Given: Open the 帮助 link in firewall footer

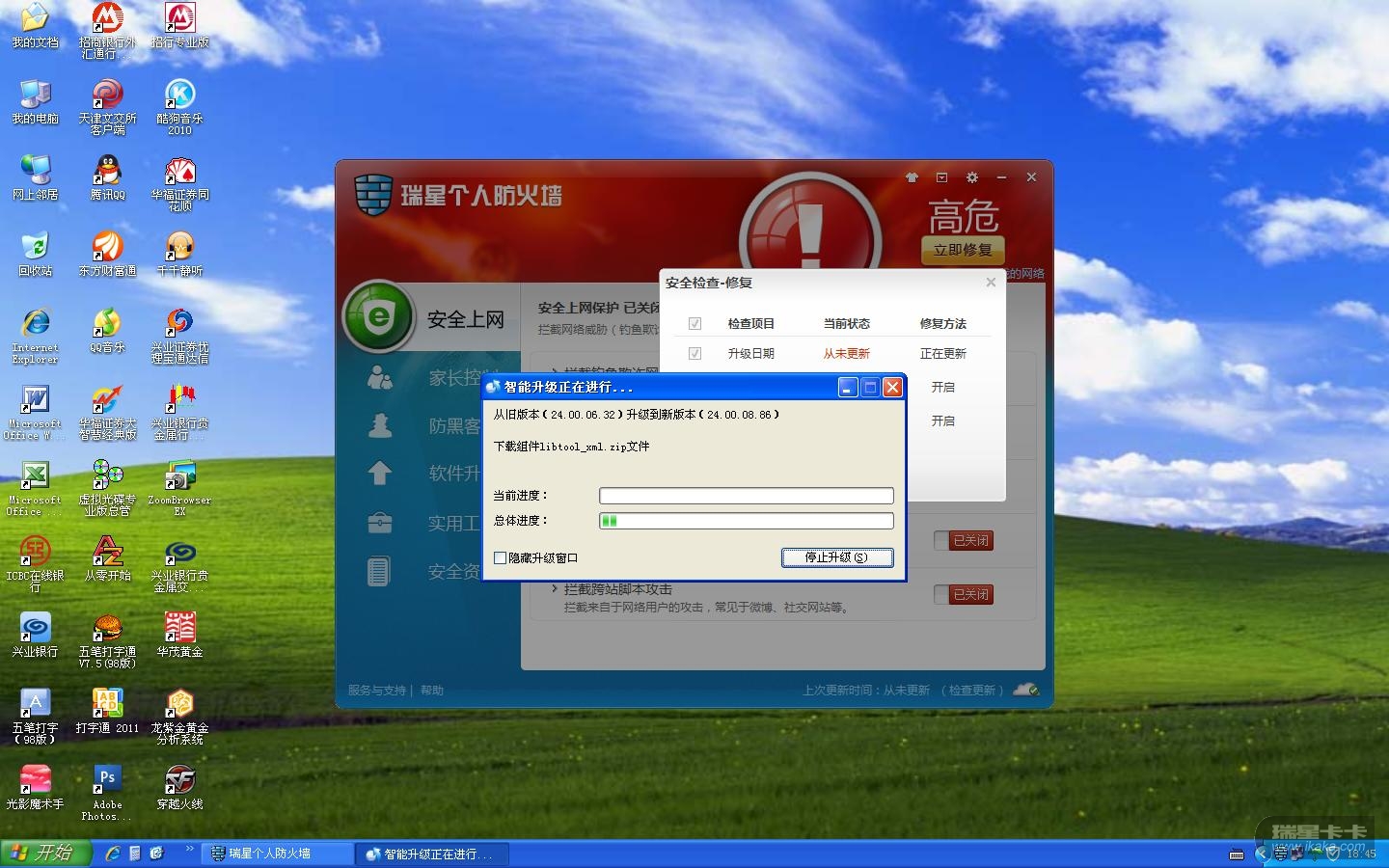Looking at the screenshot, I should pyautogui.click(x=432, y=691).
